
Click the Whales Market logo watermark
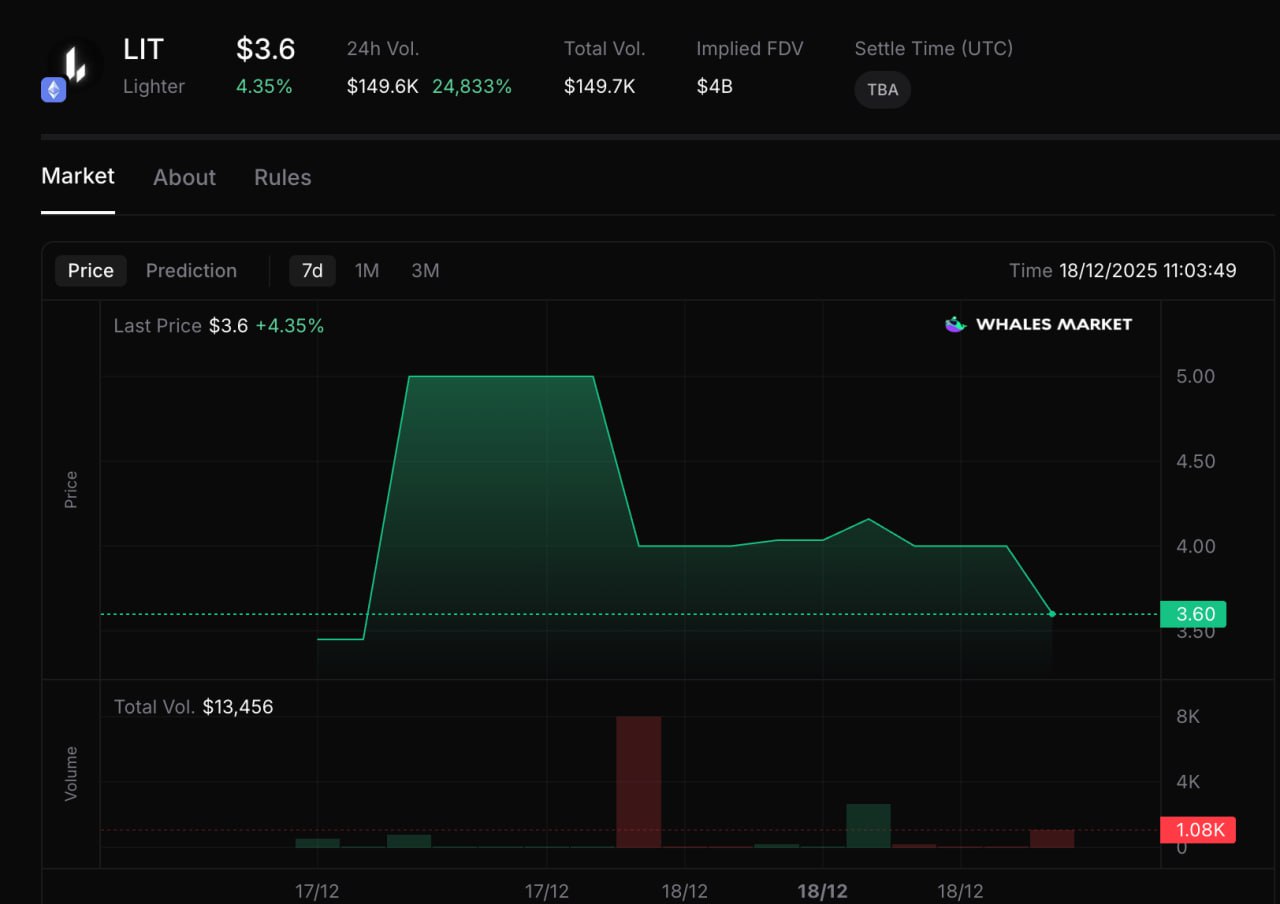pyautogui.click(x=1038, y=324)
